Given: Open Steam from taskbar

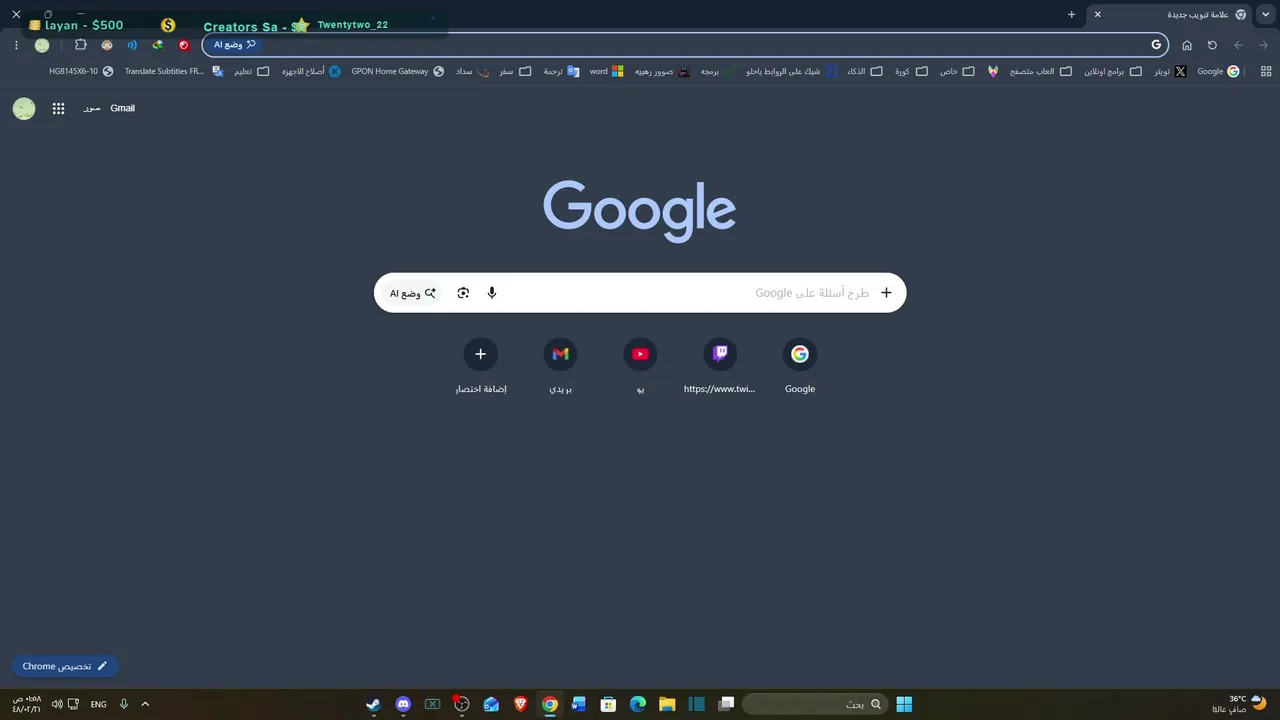Looking at the screenshot, I should 373,704.
